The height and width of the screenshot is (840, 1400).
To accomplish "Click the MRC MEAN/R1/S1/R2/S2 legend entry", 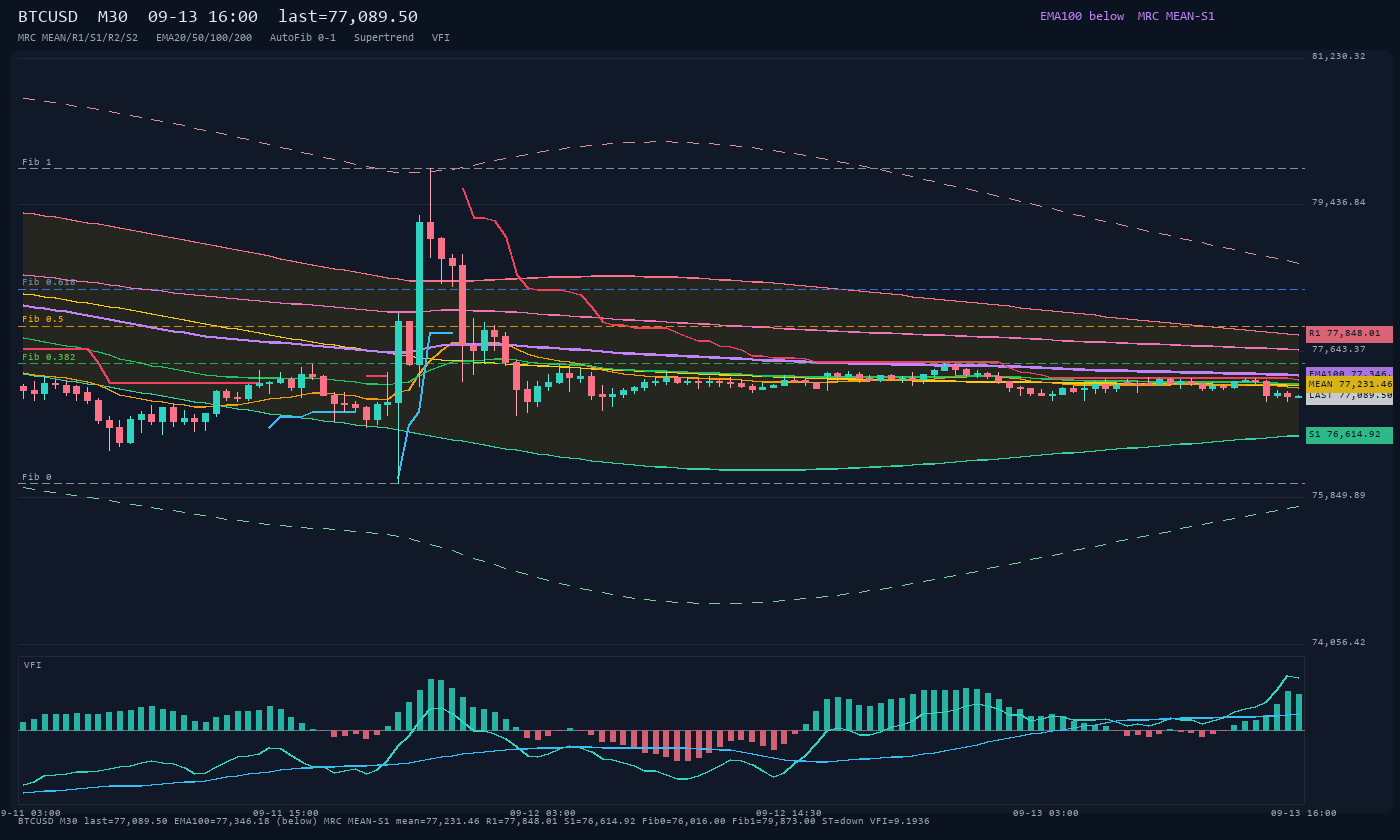I will click(x=78, y=38).
